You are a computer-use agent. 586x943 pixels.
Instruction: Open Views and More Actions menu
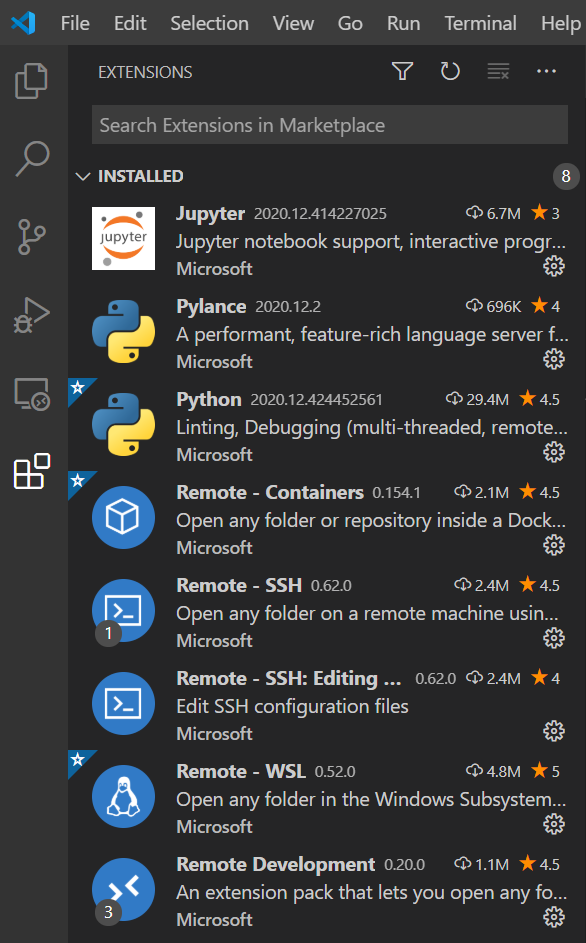(x=546, y=71)
